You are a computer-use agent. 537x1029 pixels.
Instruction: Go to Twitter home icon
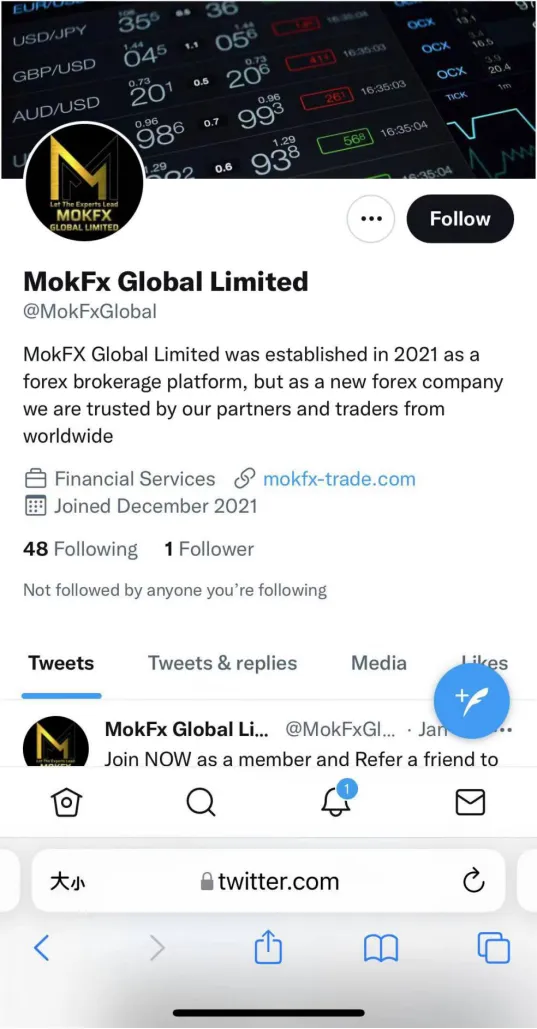(67, 802)
